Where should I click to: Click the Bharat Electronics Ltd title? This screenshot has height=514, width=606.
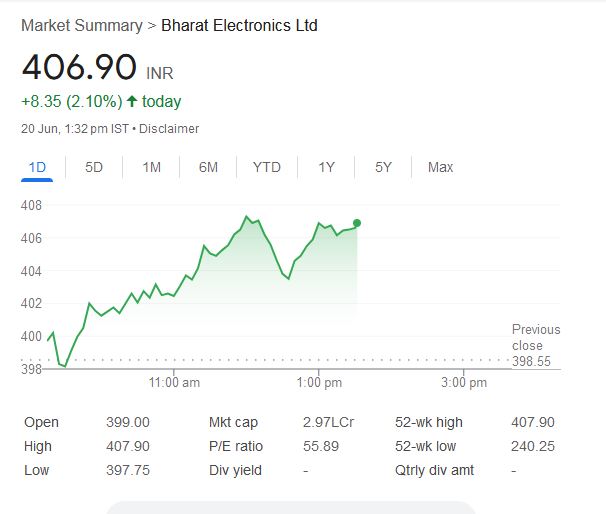(239, 25)
